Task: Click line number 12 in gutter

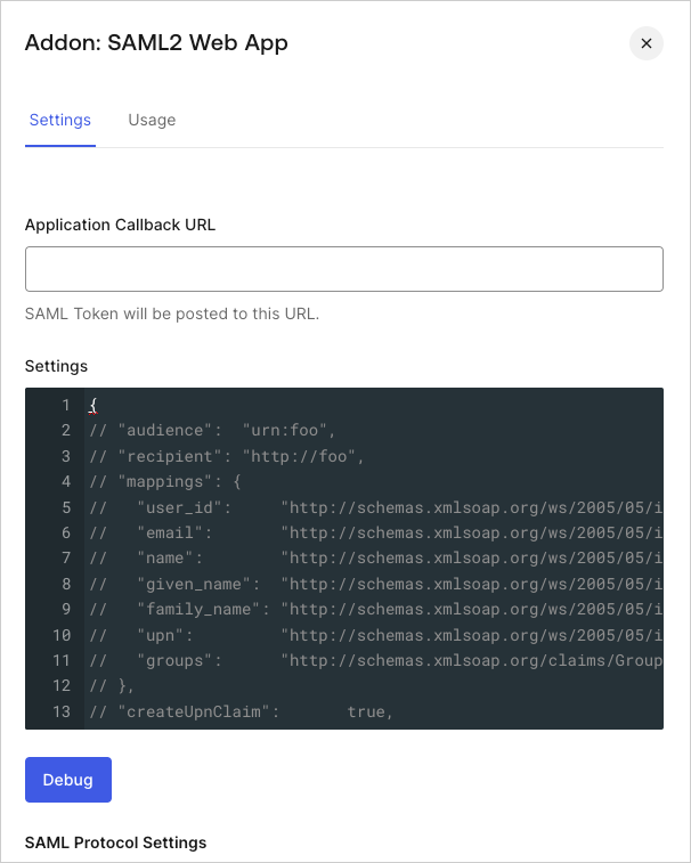Action: pos(62,686)
